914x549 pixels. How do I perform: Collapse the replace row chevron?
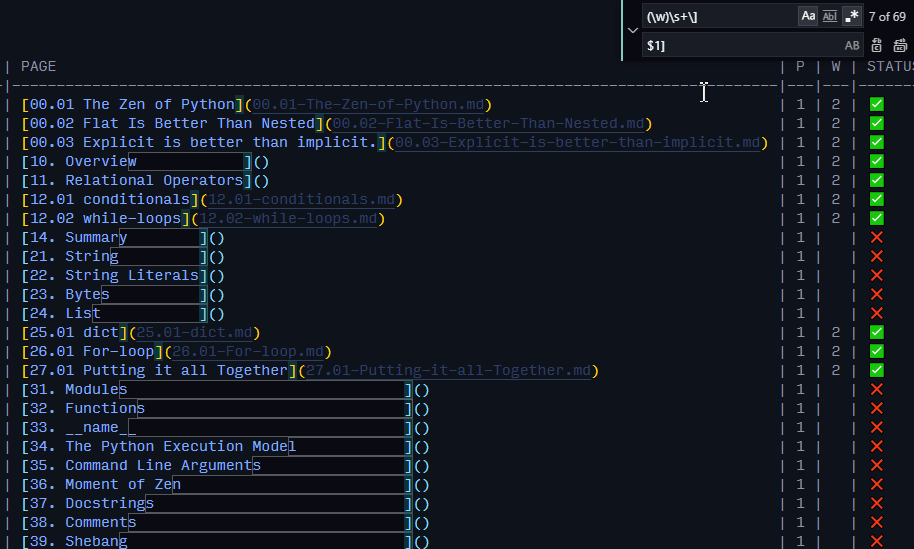[632, 30]
